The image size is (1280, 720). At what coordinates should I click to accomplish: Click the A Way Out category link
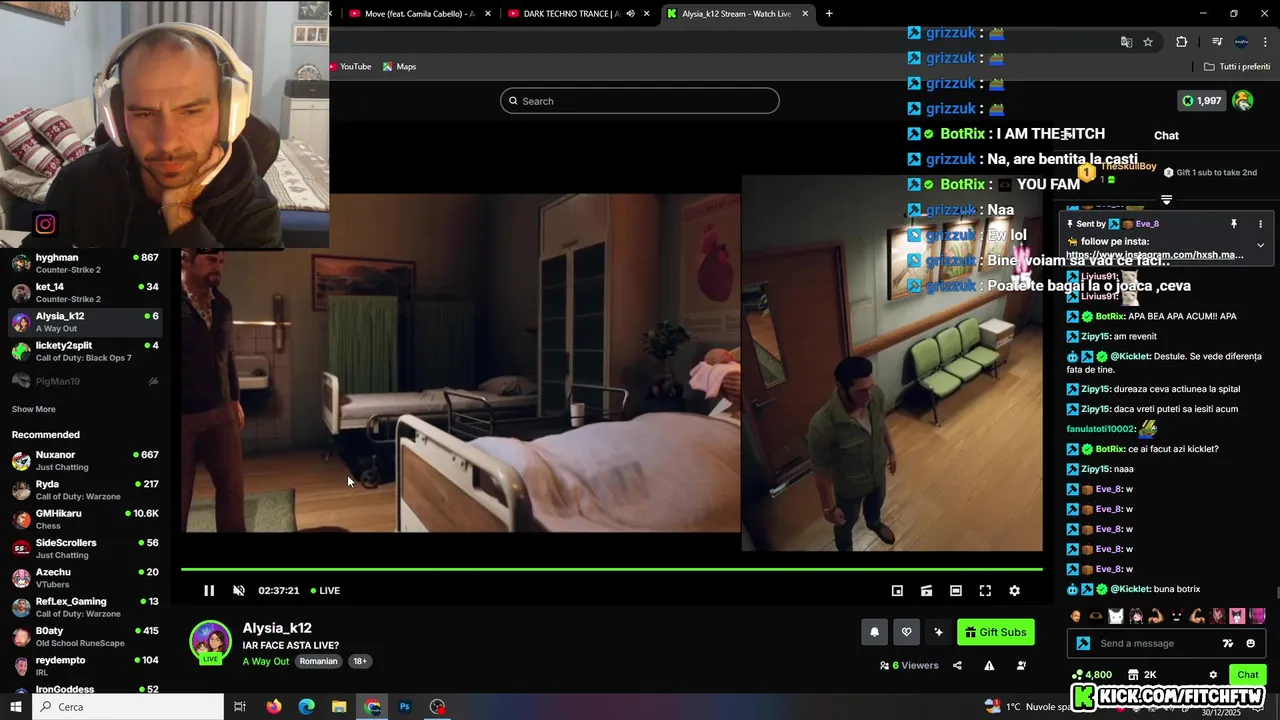pos(266,661)
